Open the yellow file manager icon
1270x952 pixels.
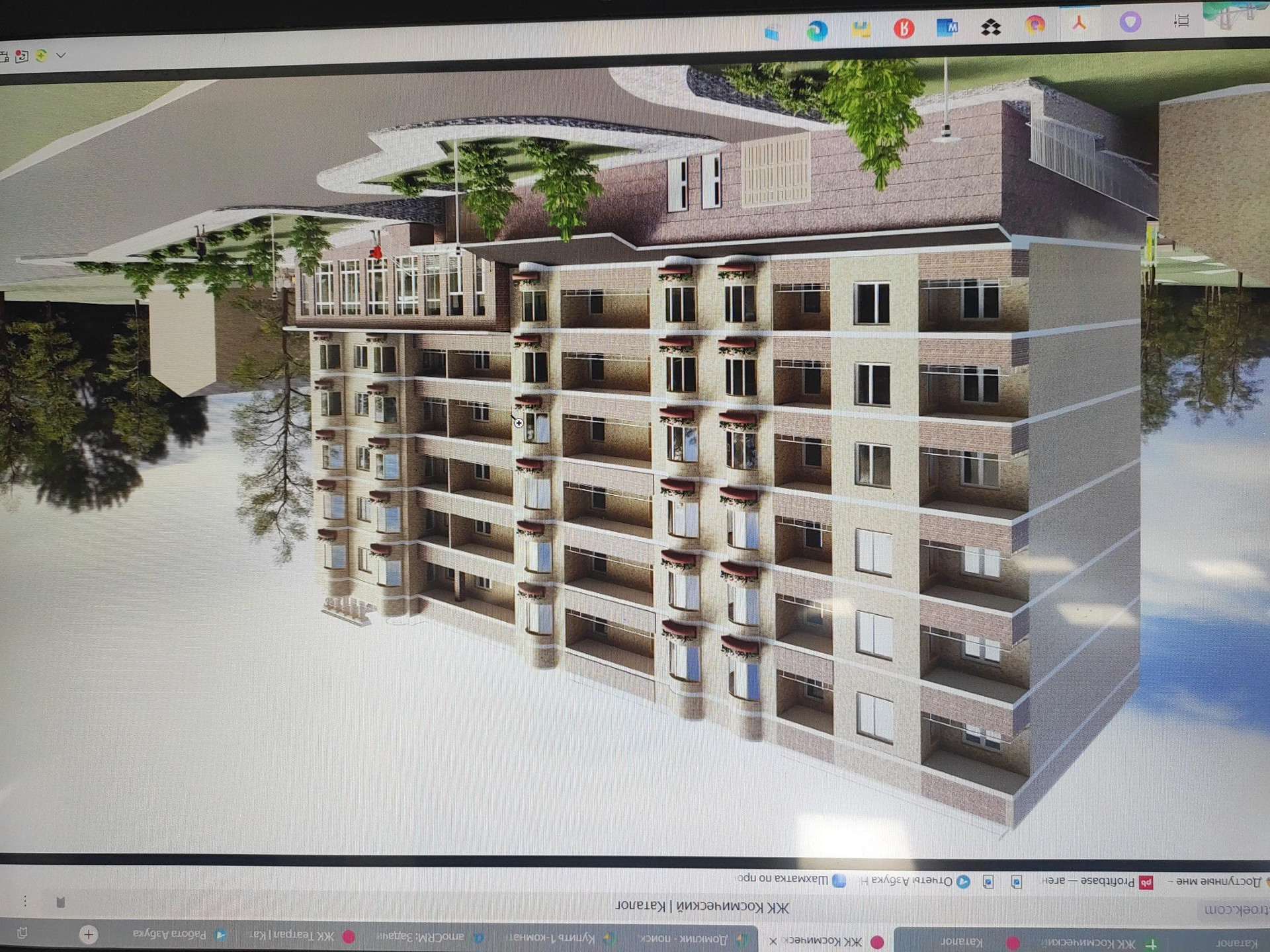pyautogui.click(x=861, y=30)
